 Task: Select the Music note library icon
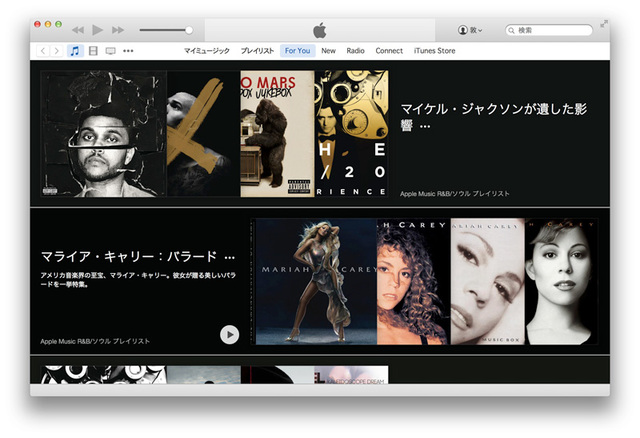[75, 51]
